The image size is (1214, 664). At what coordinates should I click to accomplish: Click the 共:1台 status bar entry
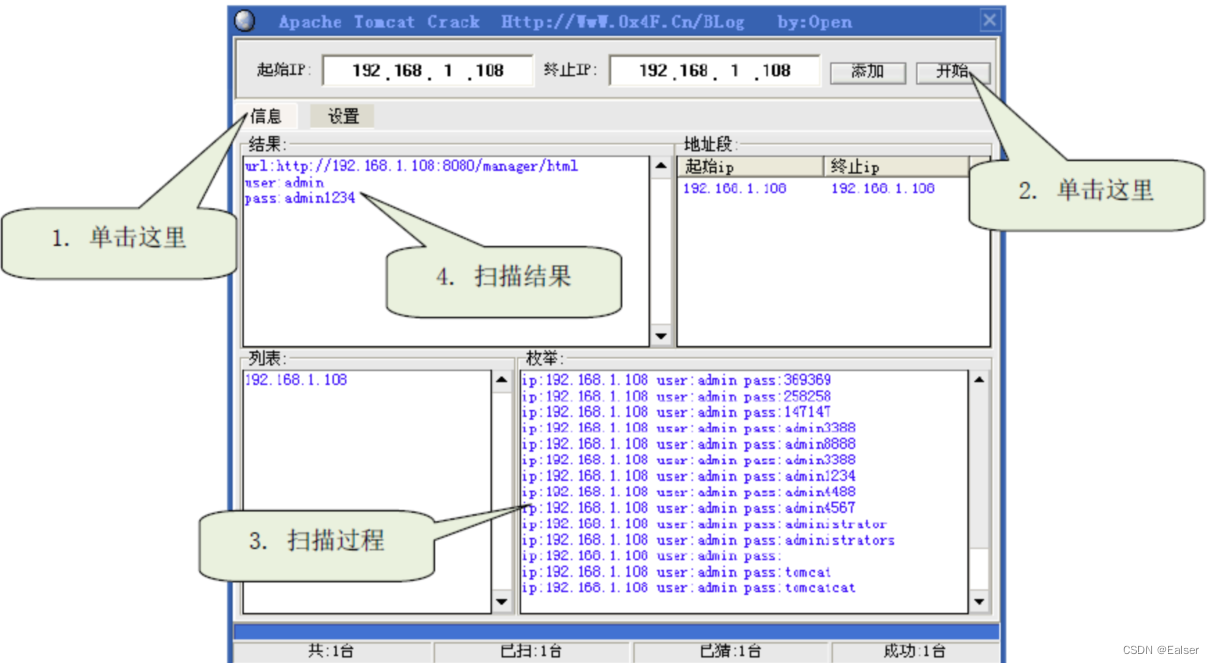pyautogui.click(x=331, y=652)
